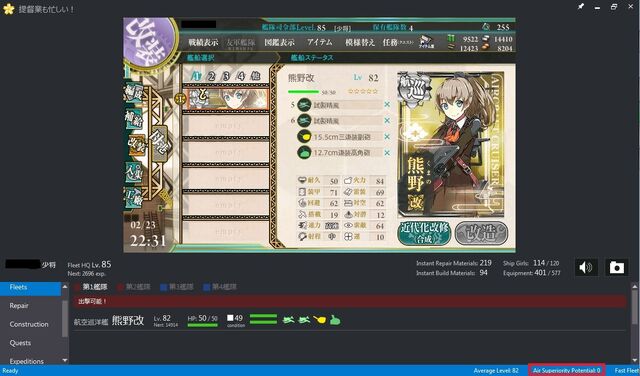Remove the 15.5cm三連装副砲 equipment with X
This screenshot has width=640, height=376.
pyautogui.click(x=387, y=137)
